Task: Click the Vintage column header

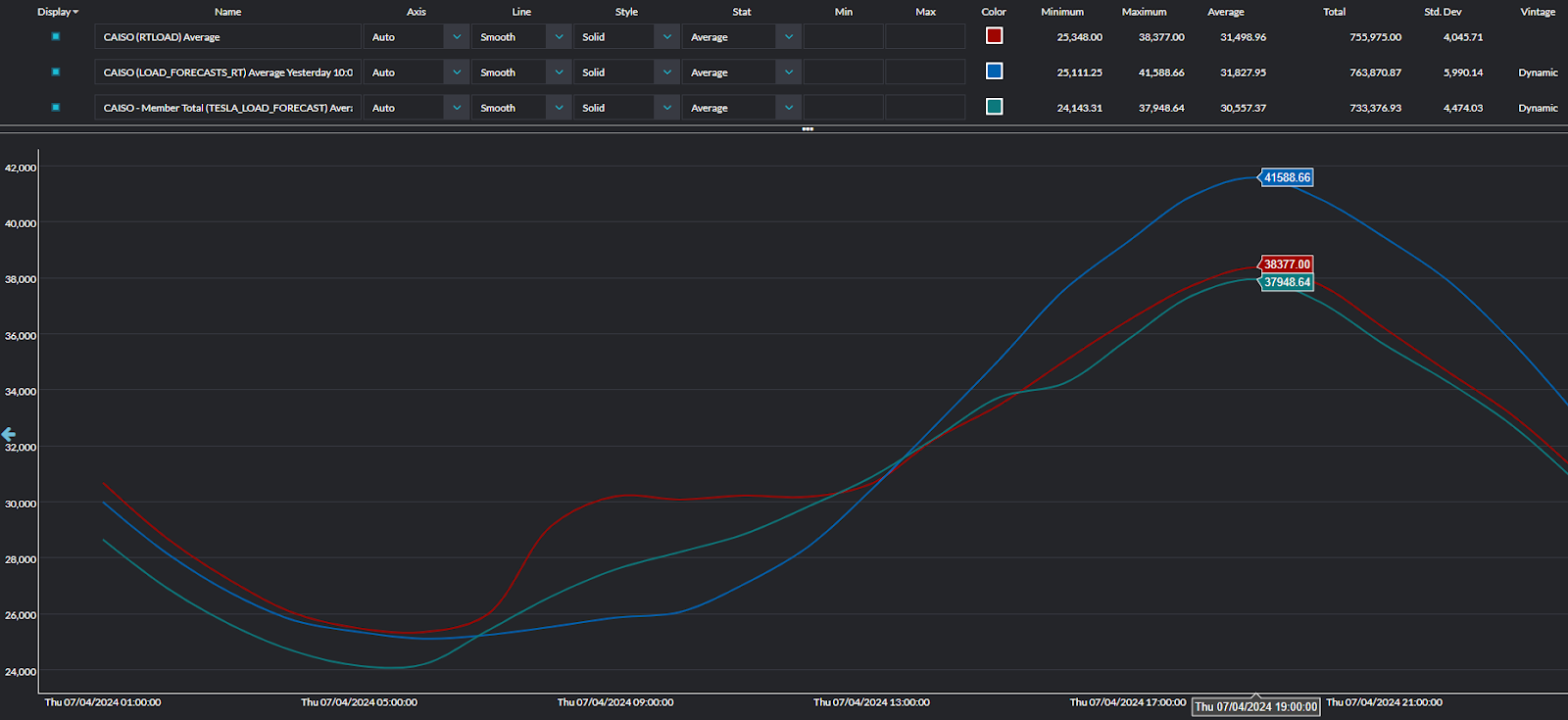Action: [1538, 12]
